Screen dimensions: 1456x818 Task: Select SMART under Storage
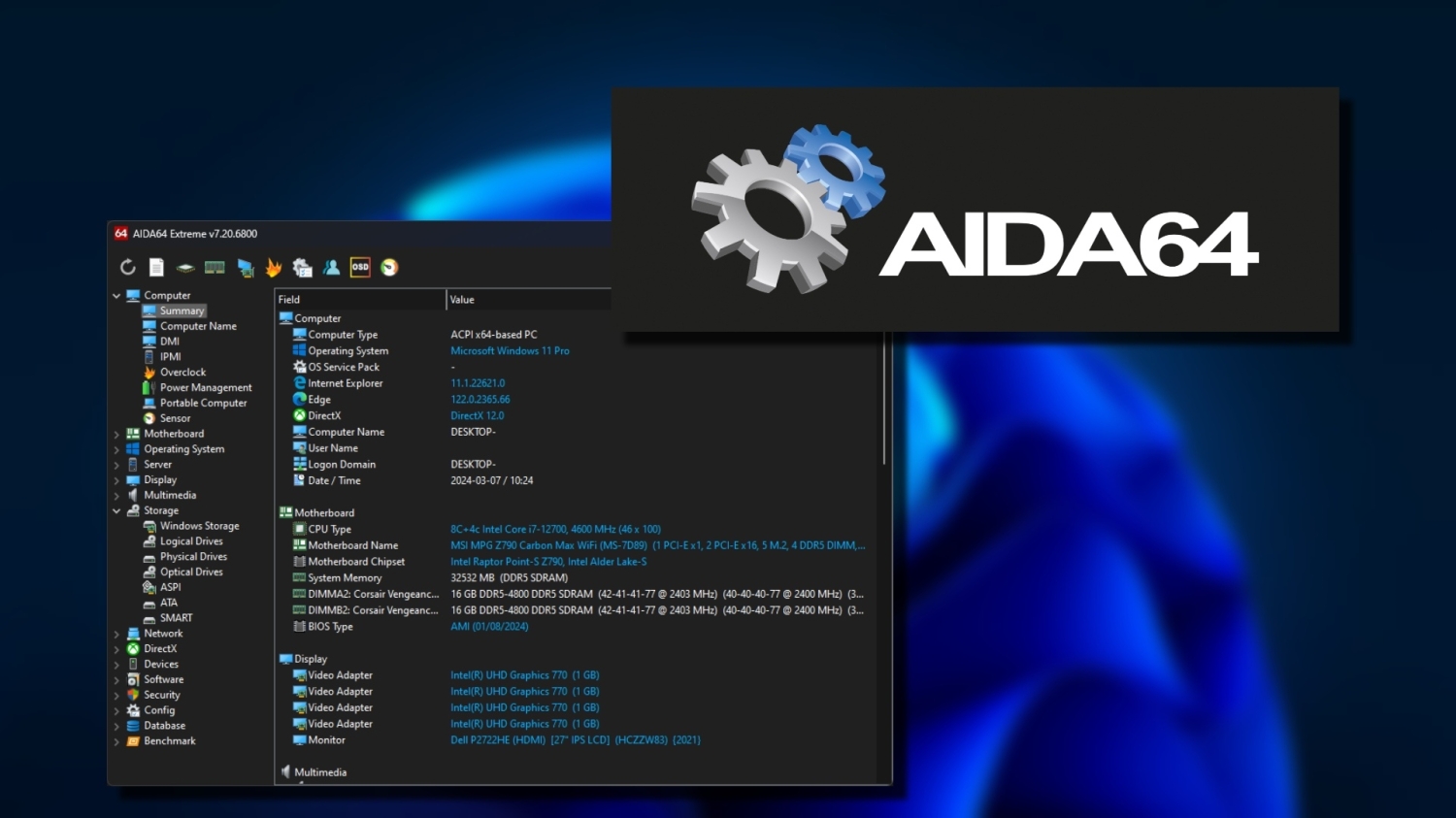(x=176, y=618)
